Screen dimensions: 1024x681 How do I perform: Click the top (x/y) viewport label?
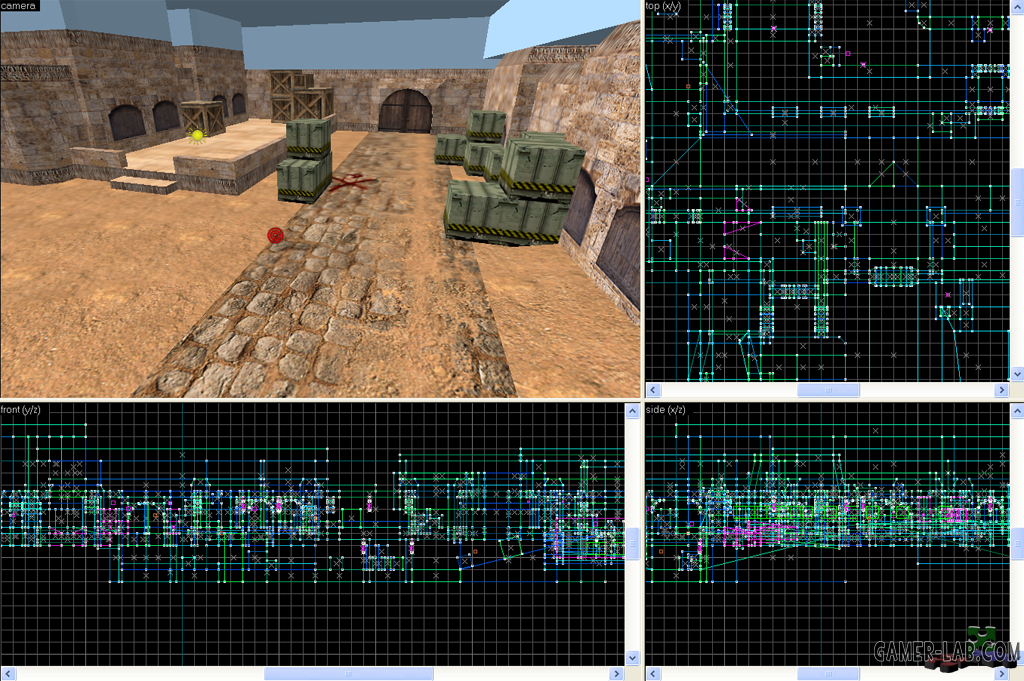(x=664, y=6)
